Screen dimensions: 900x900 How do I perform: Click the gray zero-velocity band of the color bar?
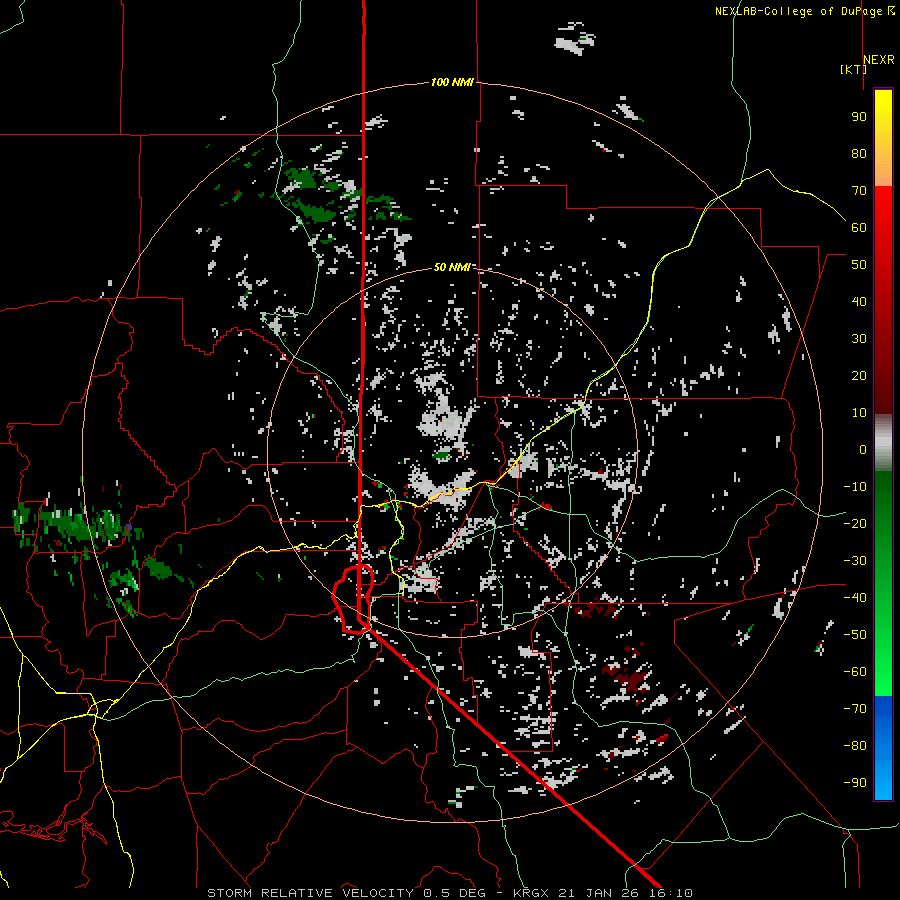pyautogui.click(x=883, y=443)
